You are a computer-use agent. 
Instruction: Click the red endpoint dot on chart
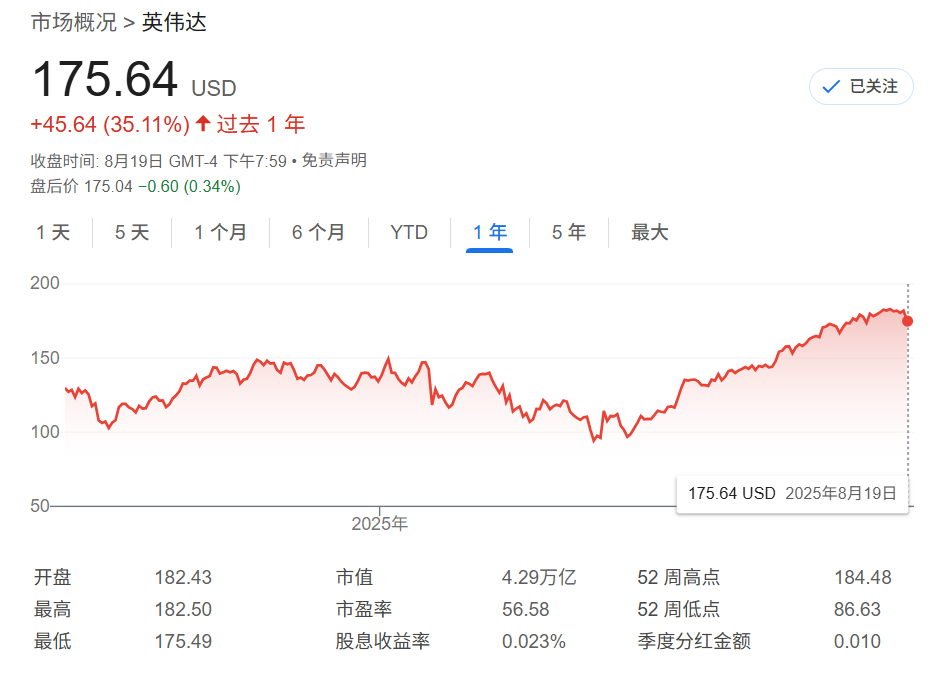pyautogui.click(x=907, y=321)
